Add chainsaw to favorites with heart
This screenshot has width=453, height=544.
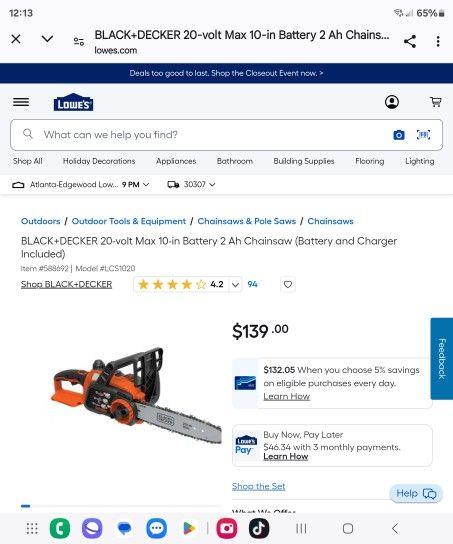[x=288, y=284]
